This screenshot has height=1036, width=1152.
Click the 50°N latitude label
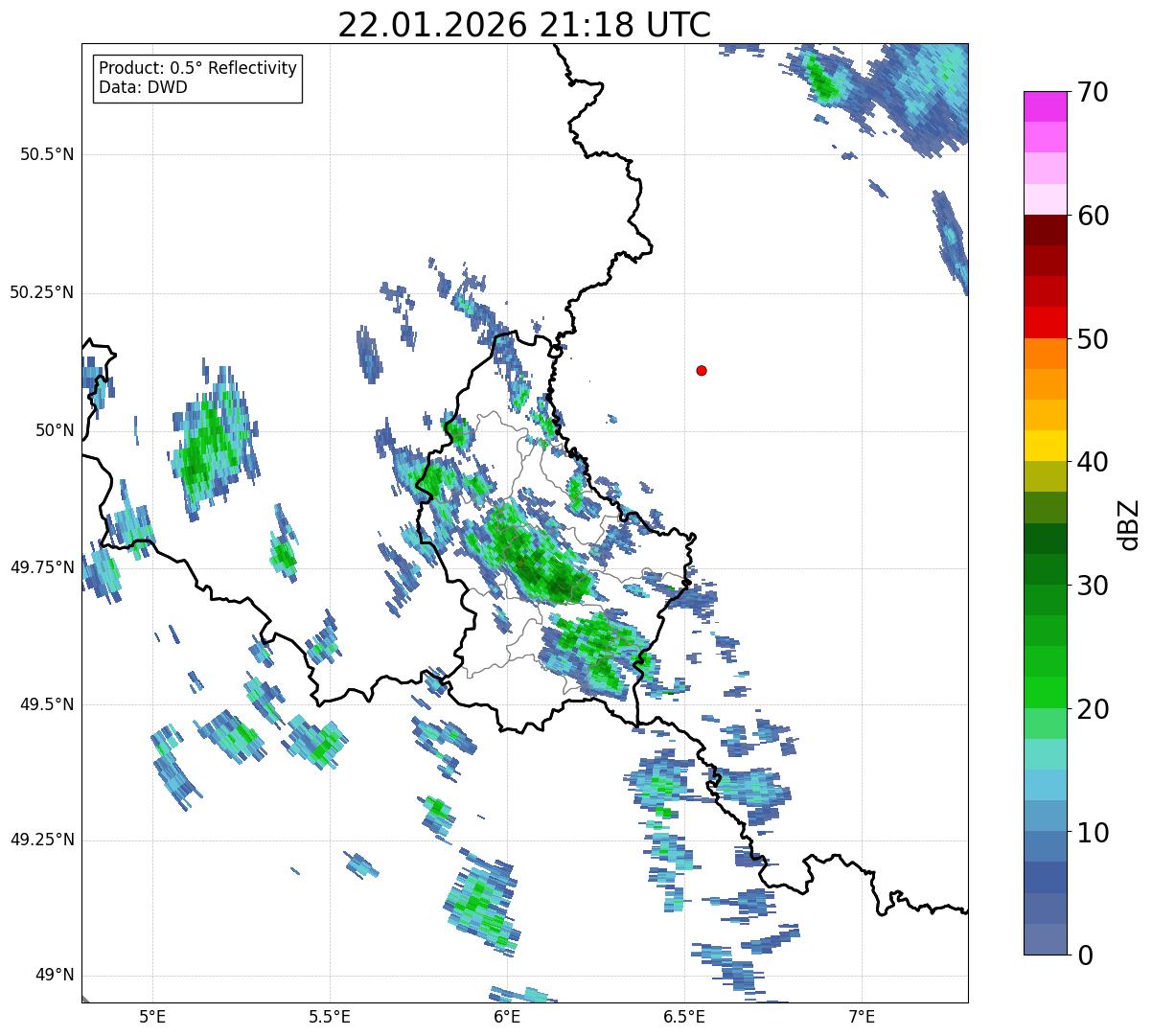pos(55,430)
